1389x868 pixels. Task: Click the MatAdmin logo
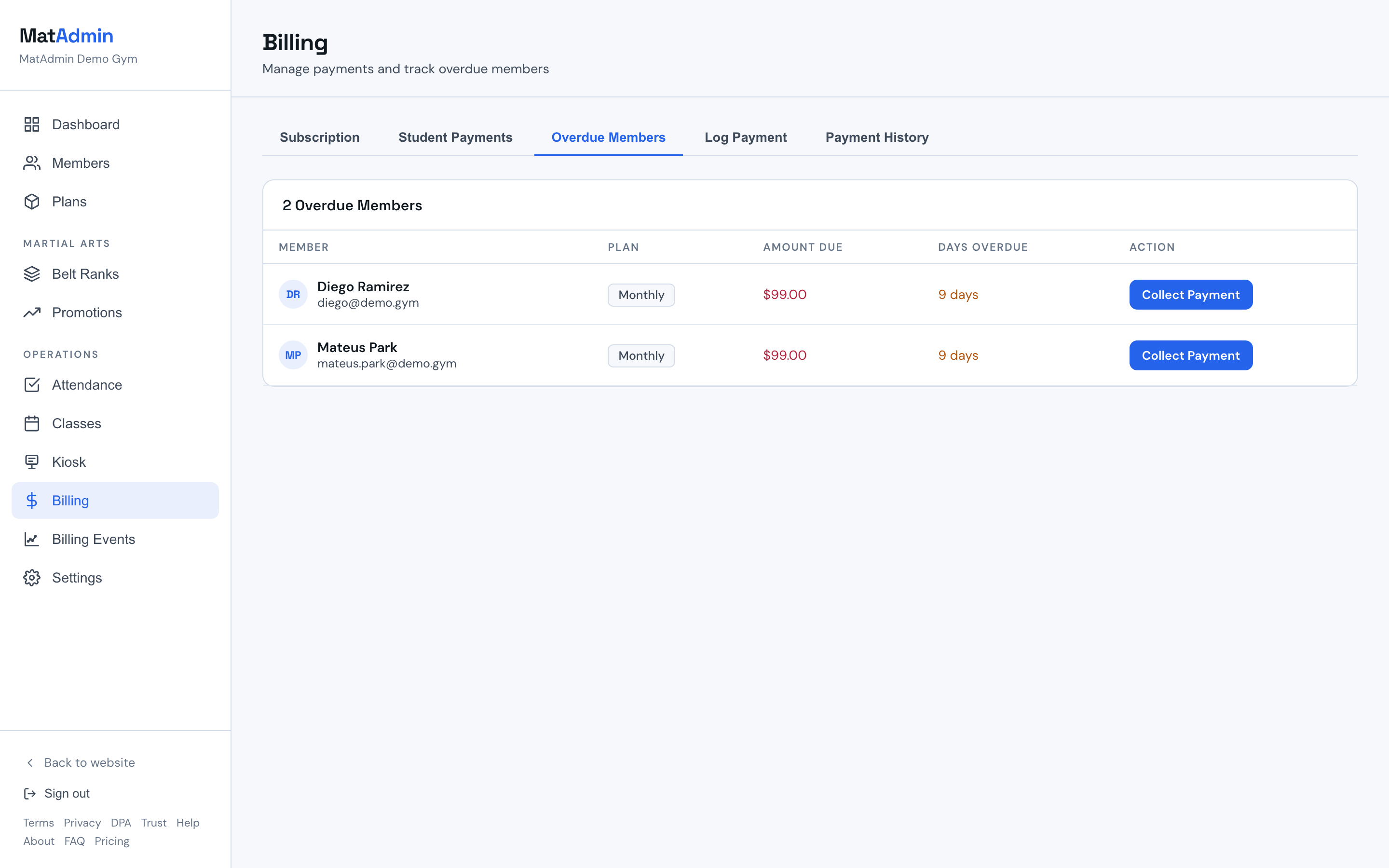point(67,36)
